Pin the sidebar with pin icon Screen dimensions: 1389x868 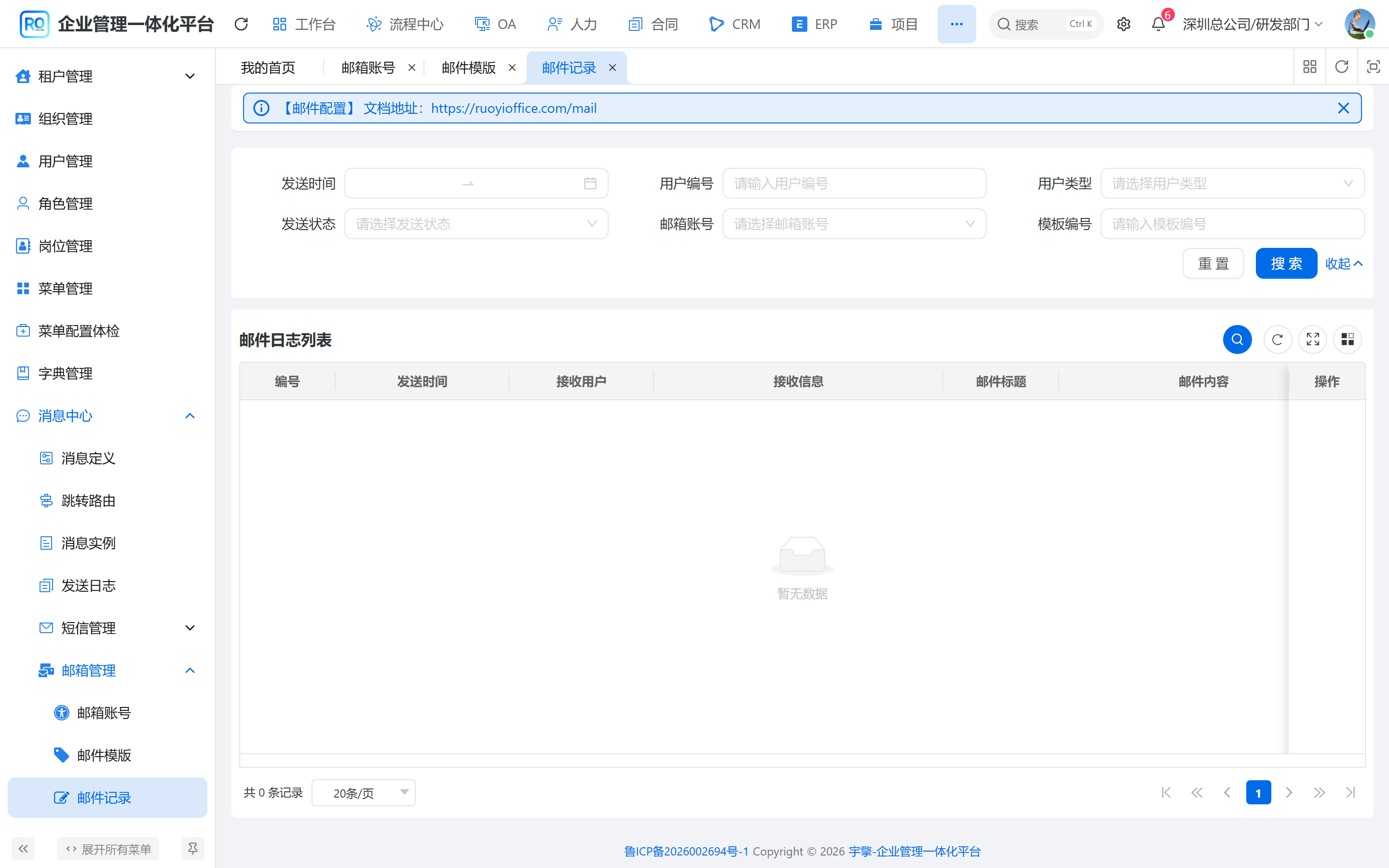(193, 849)
